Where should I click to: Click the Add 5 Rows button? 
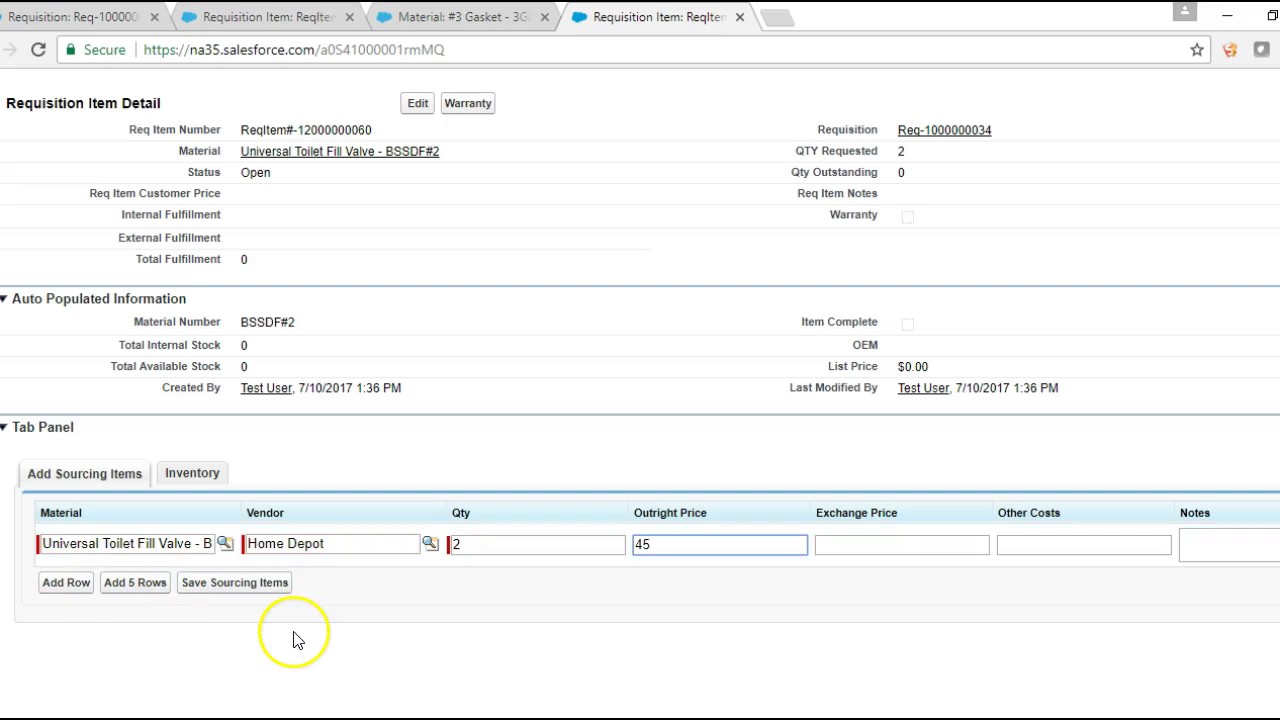pyautogui.click(x=135, y=583)
